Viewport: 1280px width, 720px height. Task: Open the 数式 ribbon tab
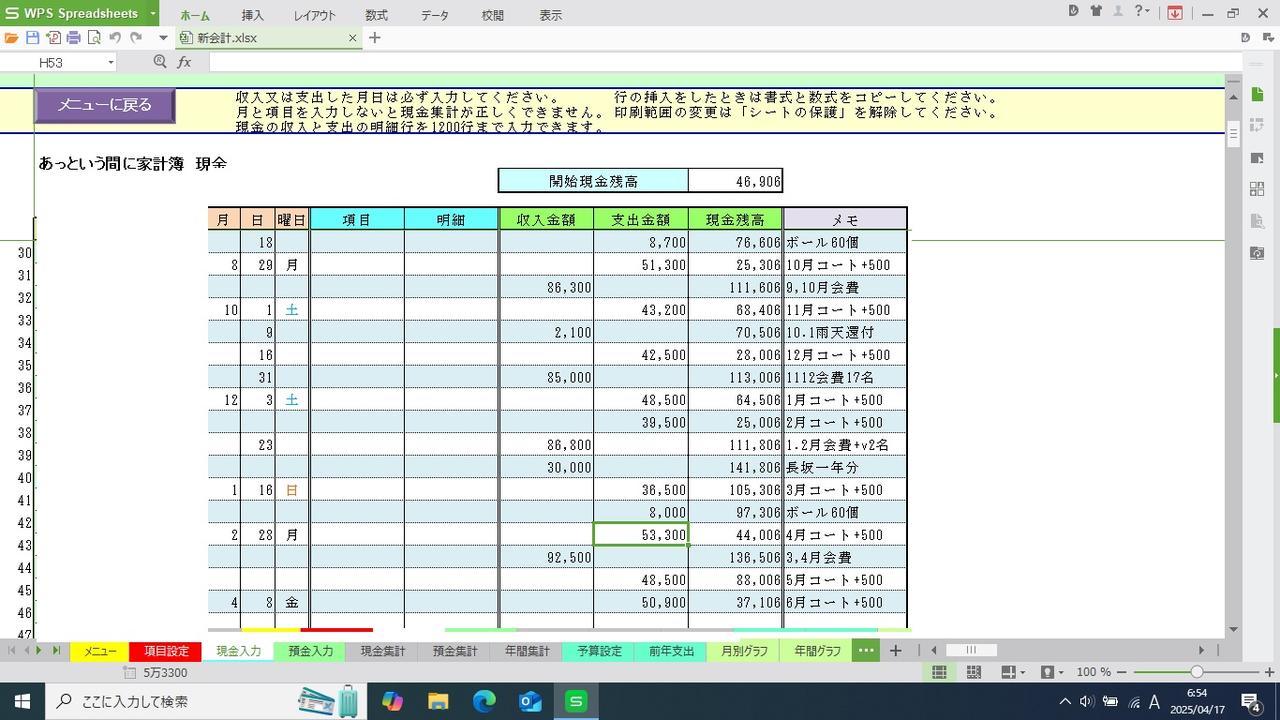click(376, 15)
